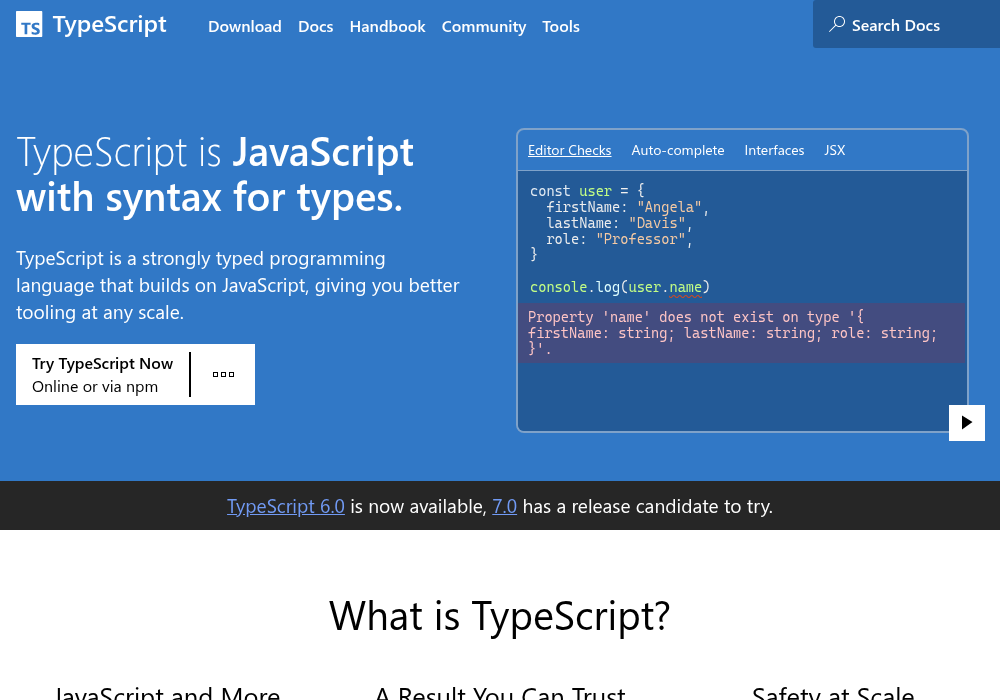Switch to the Interfaces tab

pyautogui.click(x=774, y=150)
